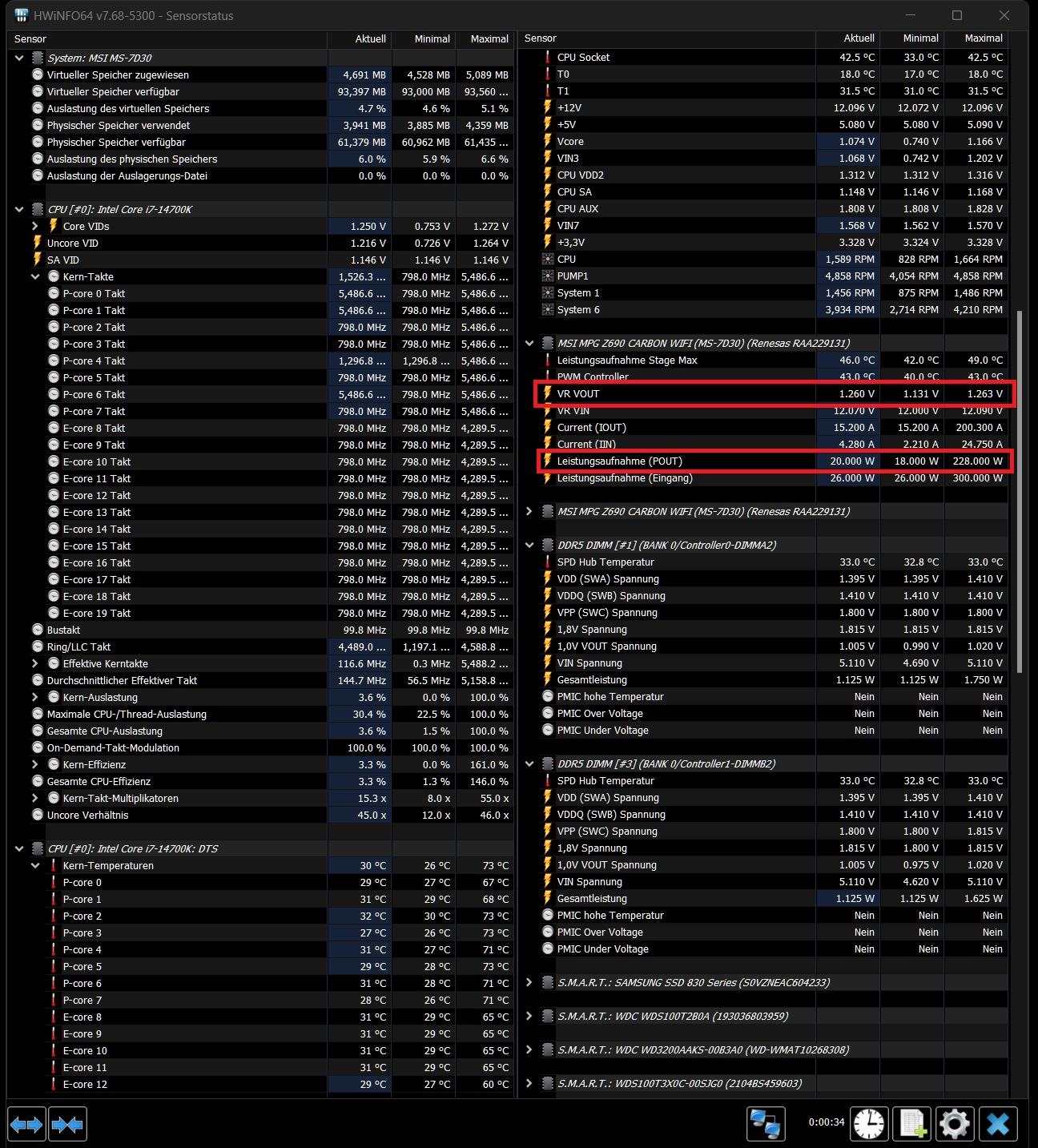Select the Uncore Verhältnis row
The height and width of the screenshot is (1148, 1038).
pyautogui.click(x=260, y=815)
